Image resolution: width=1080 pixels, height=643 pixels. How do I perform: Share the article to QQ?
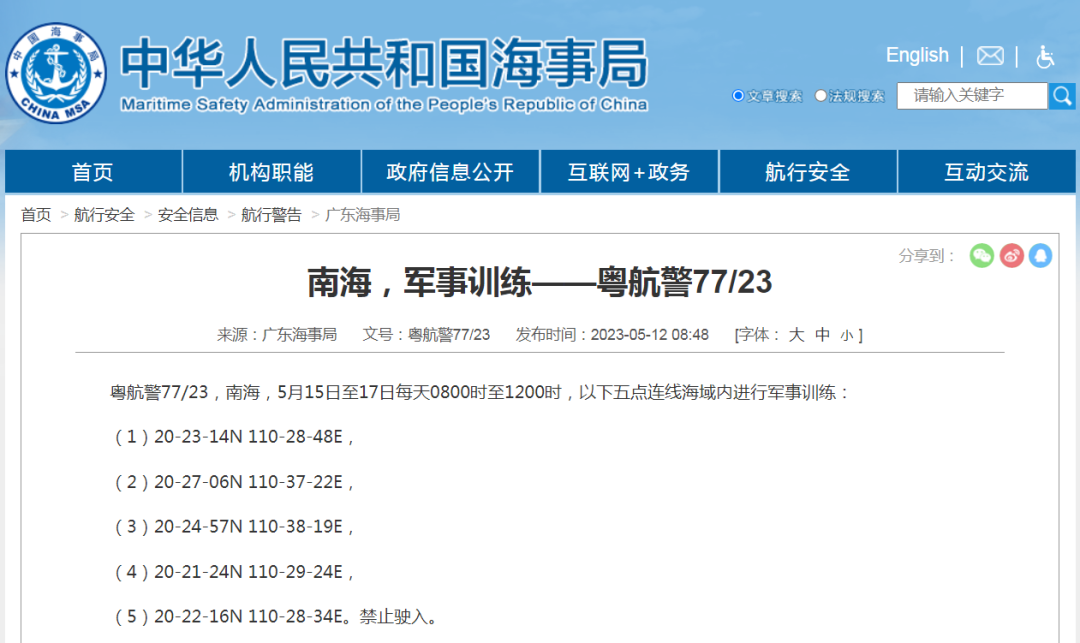[1041, 256]
